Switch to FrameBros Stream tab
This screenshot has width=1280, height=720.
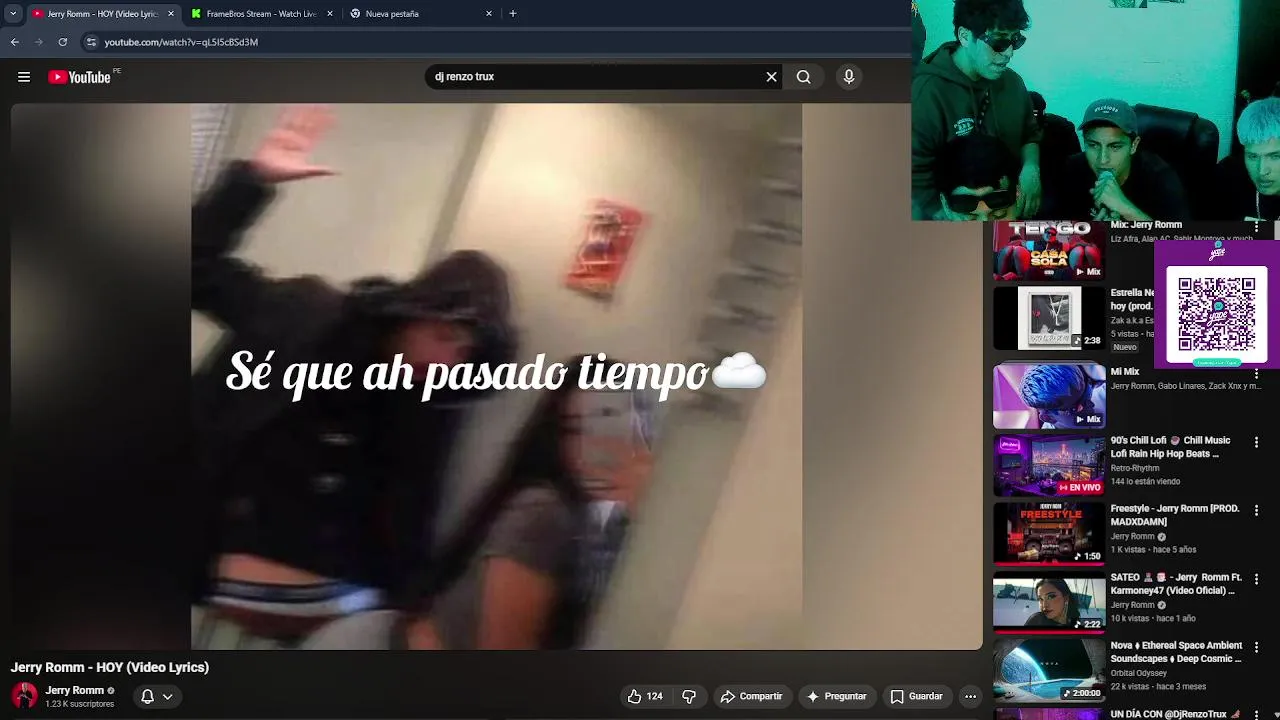pos(261,14)
